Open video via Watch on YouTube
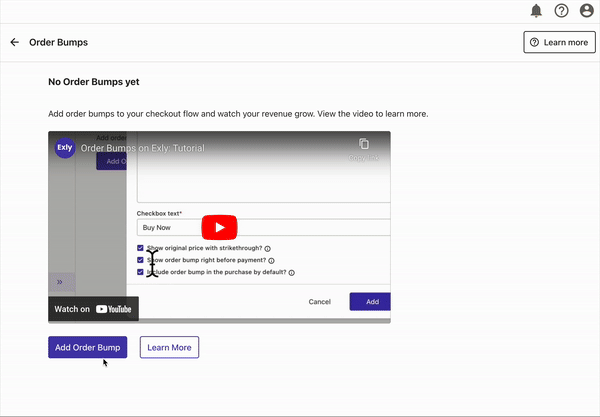Viewport: 600px width, 417px height. point(93,309)
